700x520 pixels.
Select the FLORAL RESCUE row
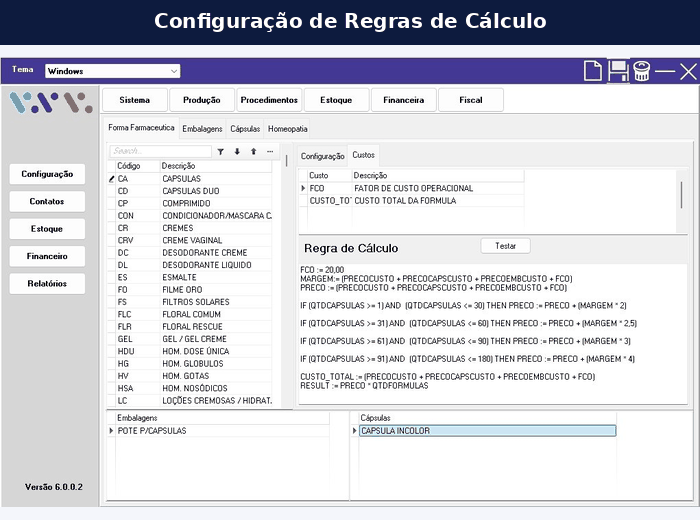click(x=190, y=327)
